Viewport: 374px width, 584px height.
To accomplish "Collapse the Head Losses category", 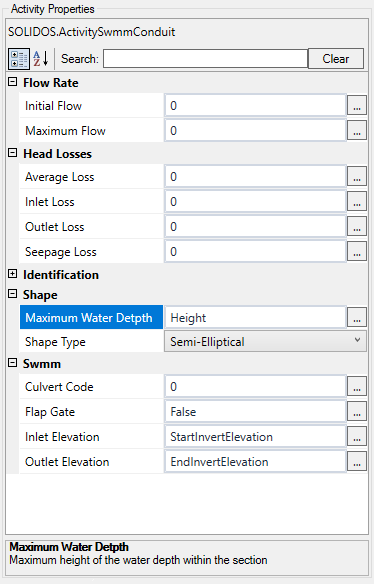I will 13,153.
